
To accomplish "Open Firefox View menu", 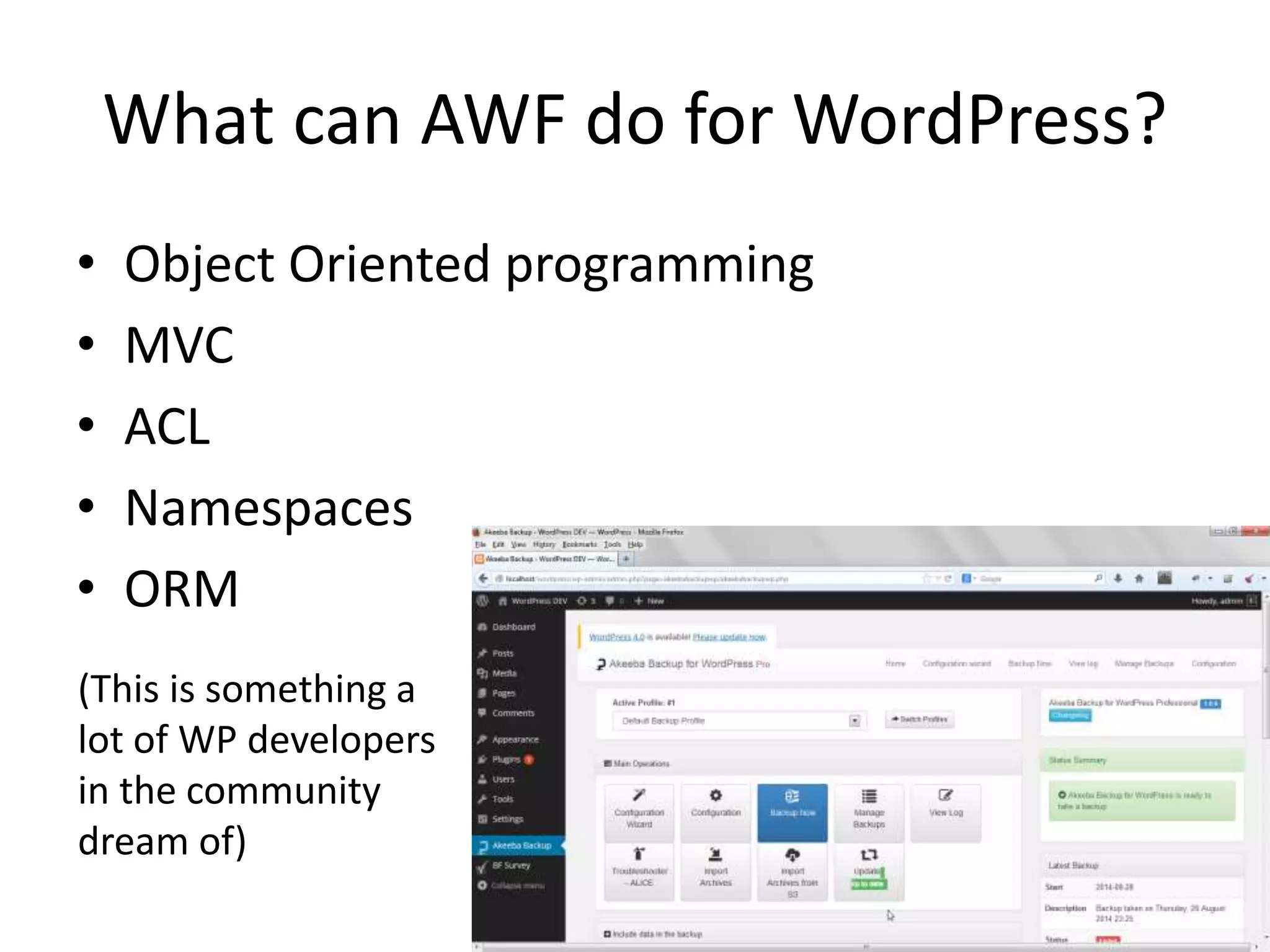I will (x=518, y=544).
